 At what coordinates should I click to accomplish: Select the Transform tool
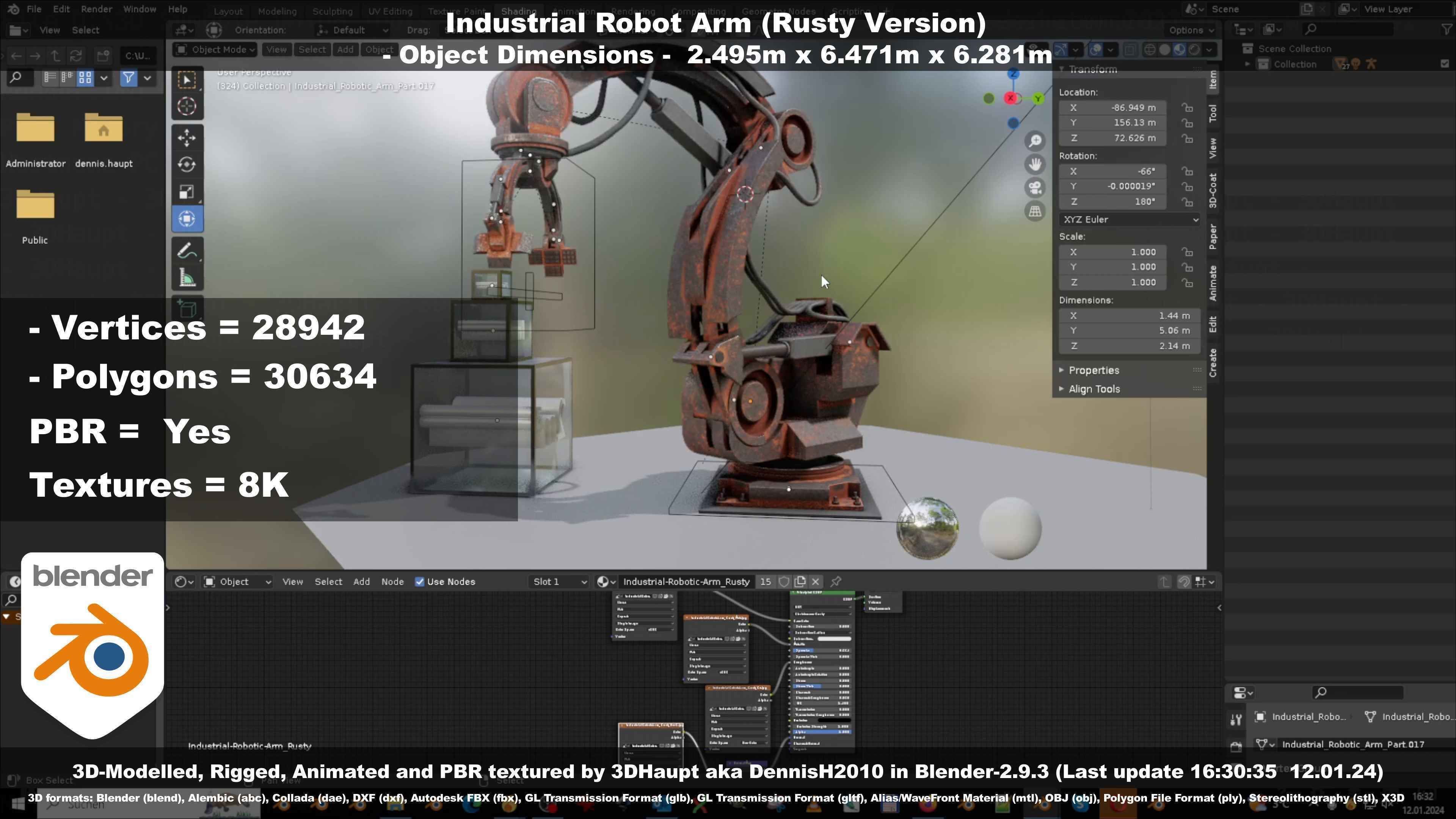[x=187, y=219]
